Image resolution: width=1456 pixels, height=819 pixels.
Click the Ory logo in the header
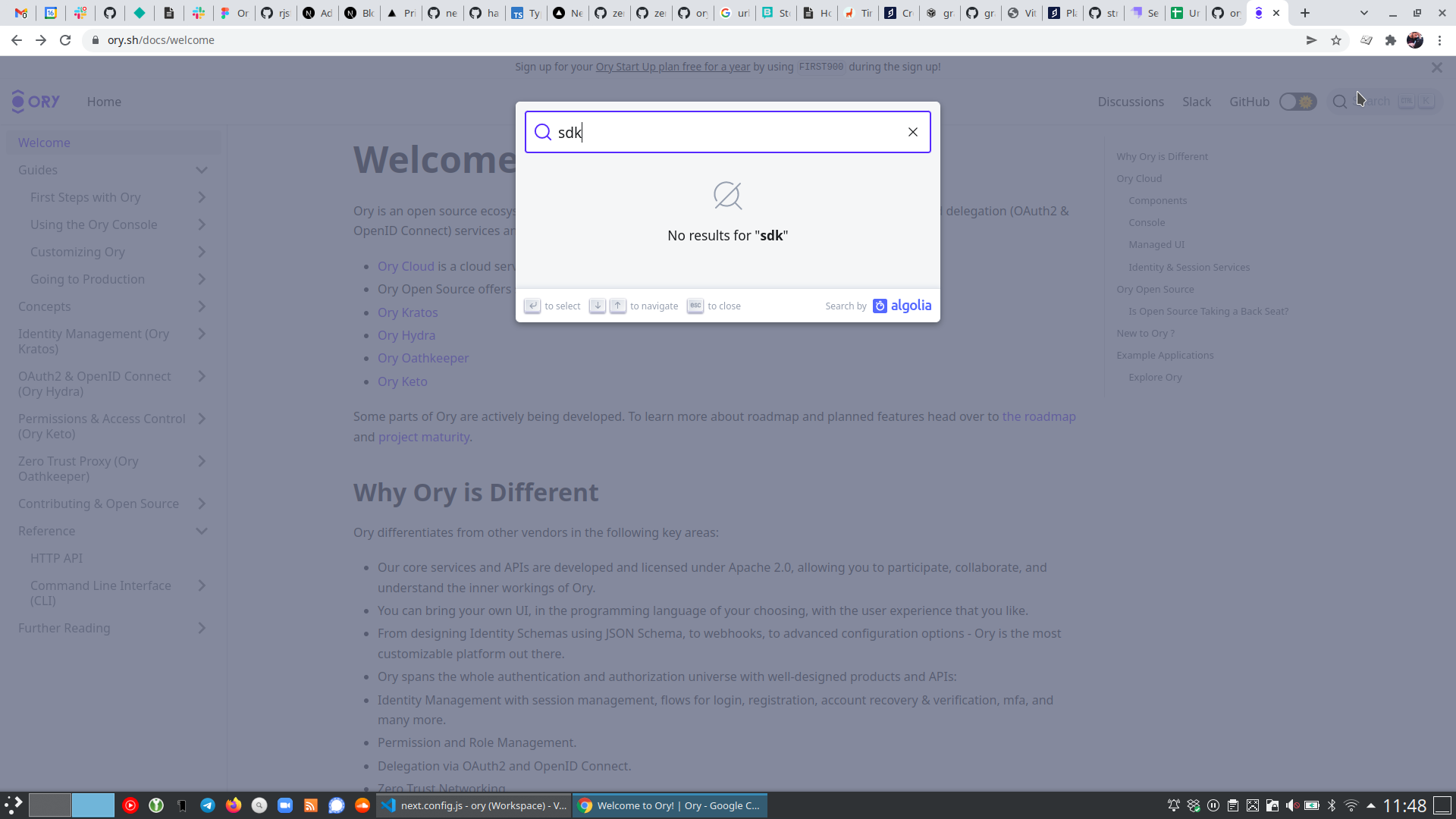point(34,101)
